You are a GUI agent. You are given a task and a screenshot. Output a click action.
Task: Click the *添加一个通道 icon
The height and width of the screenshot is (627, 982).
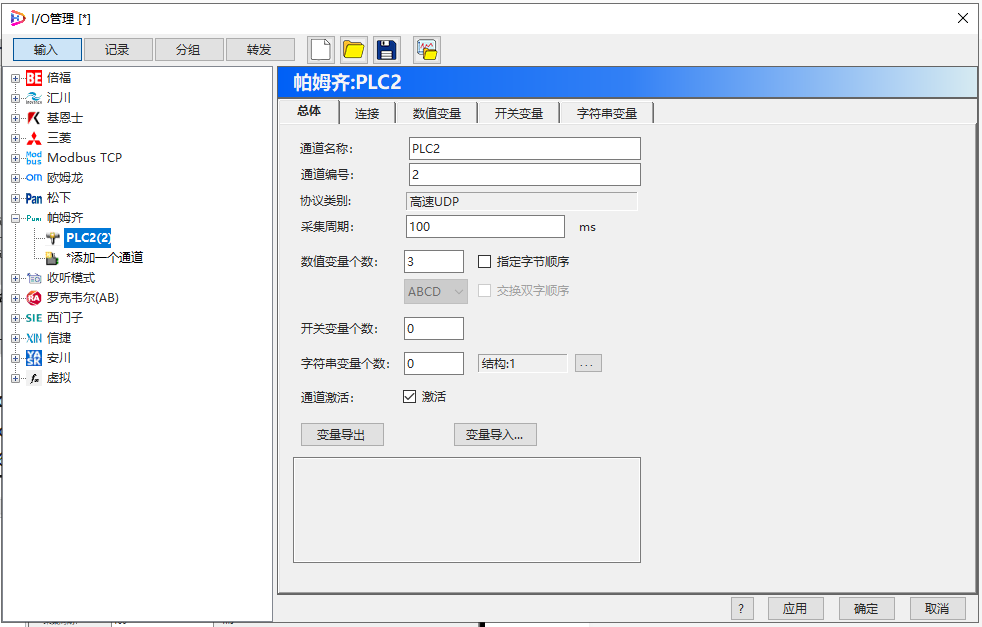[53, 257]
